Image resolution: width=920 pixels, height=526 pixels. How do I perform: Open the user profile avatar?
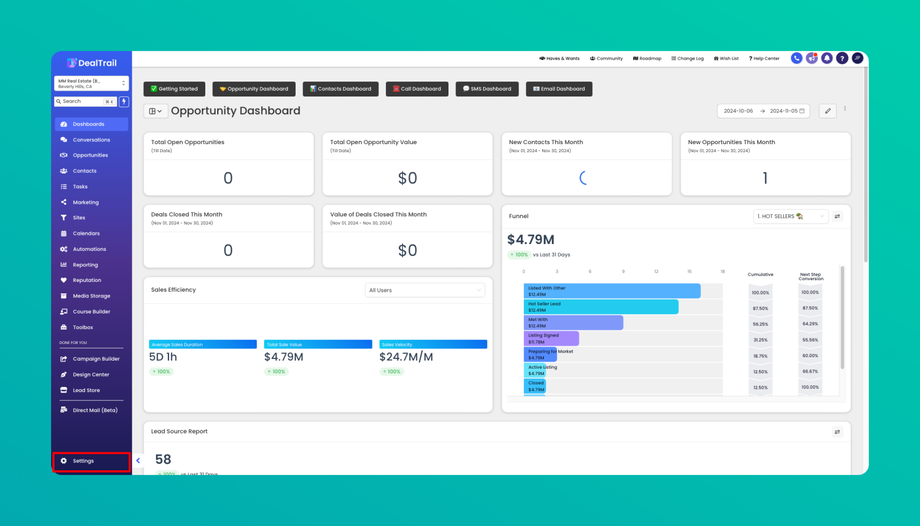click(x=857, y=58)
